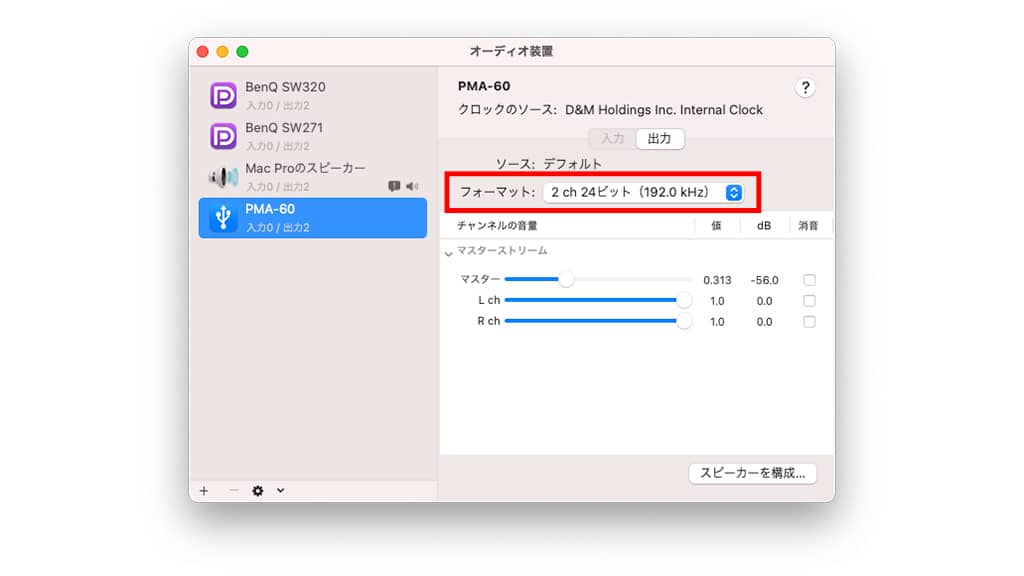The height and width of the screenshot is (576, 1024).
Task: Click the Master value 0.313
Action: point(717,280)
